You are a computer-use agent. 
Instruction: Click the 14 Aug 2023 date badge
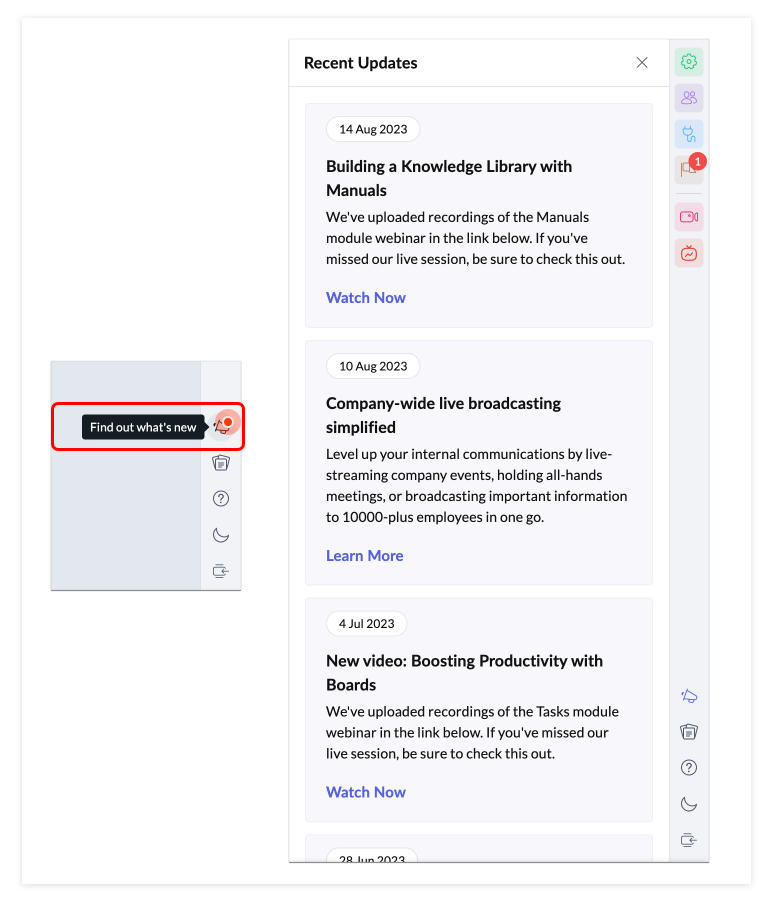pyautogui.click(x=373, y=129)
